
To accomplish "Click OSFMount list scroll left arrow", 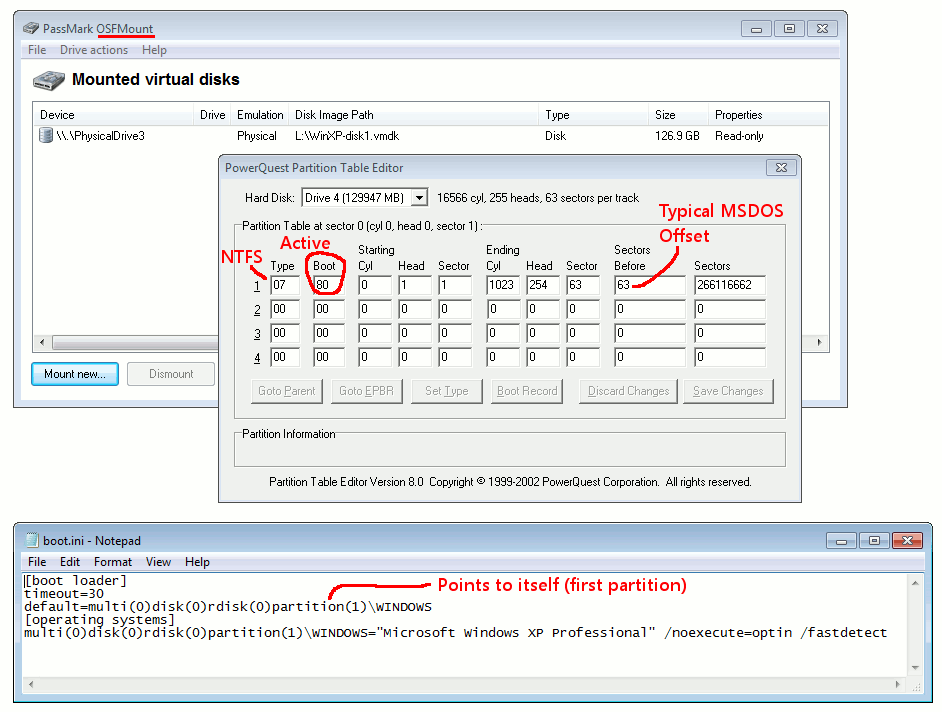I will click(x=41, y=342).
